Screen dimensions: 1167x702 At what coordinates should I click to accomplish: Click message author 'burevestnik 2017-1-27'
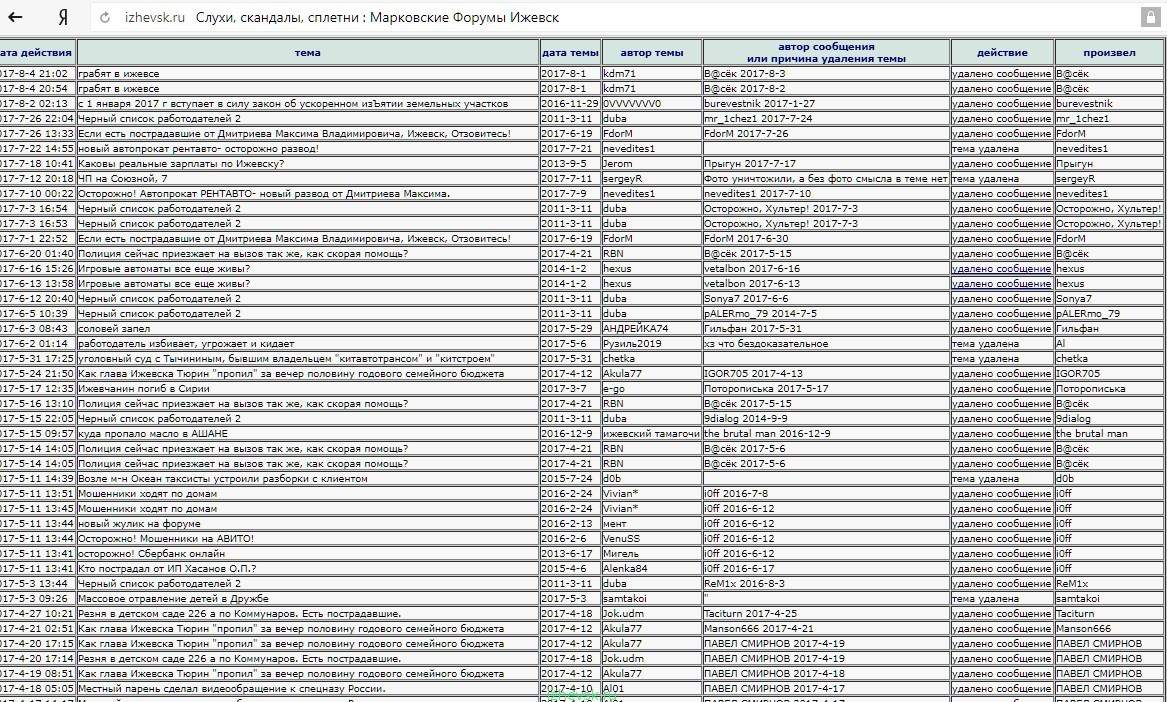(x=759, y=103)
